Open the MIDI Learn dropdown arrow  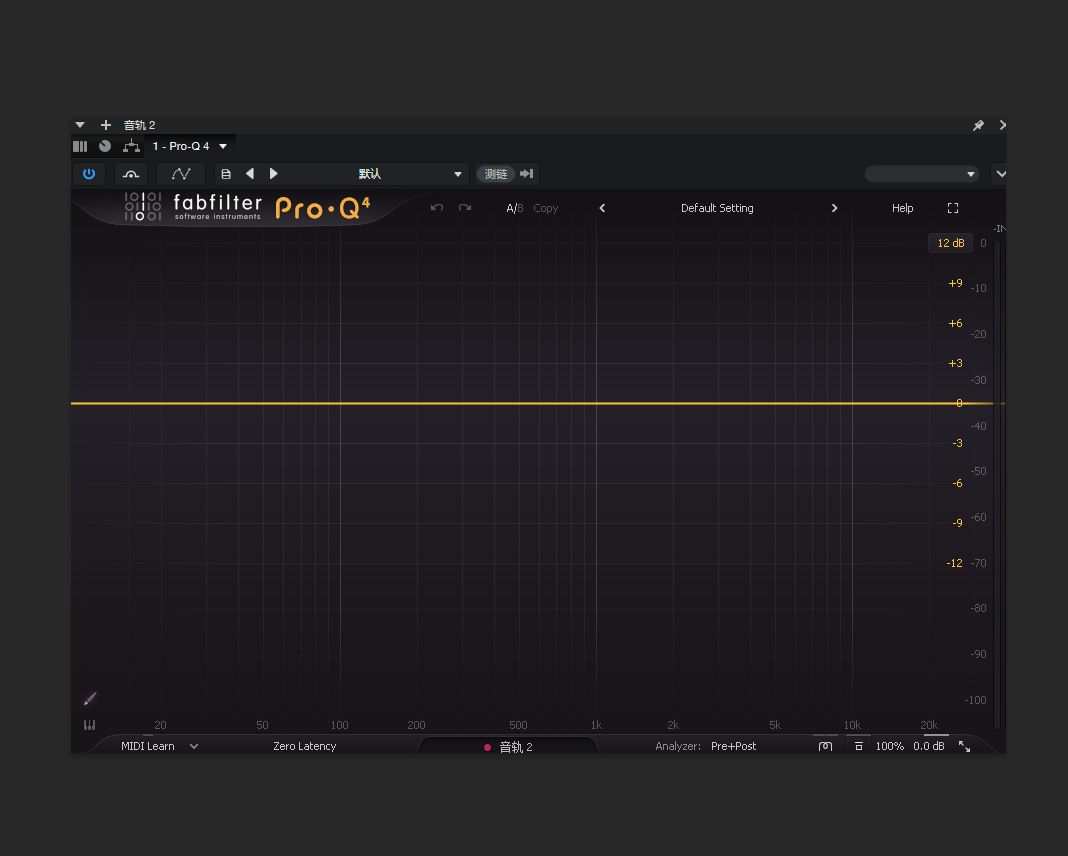coord(194,746)
